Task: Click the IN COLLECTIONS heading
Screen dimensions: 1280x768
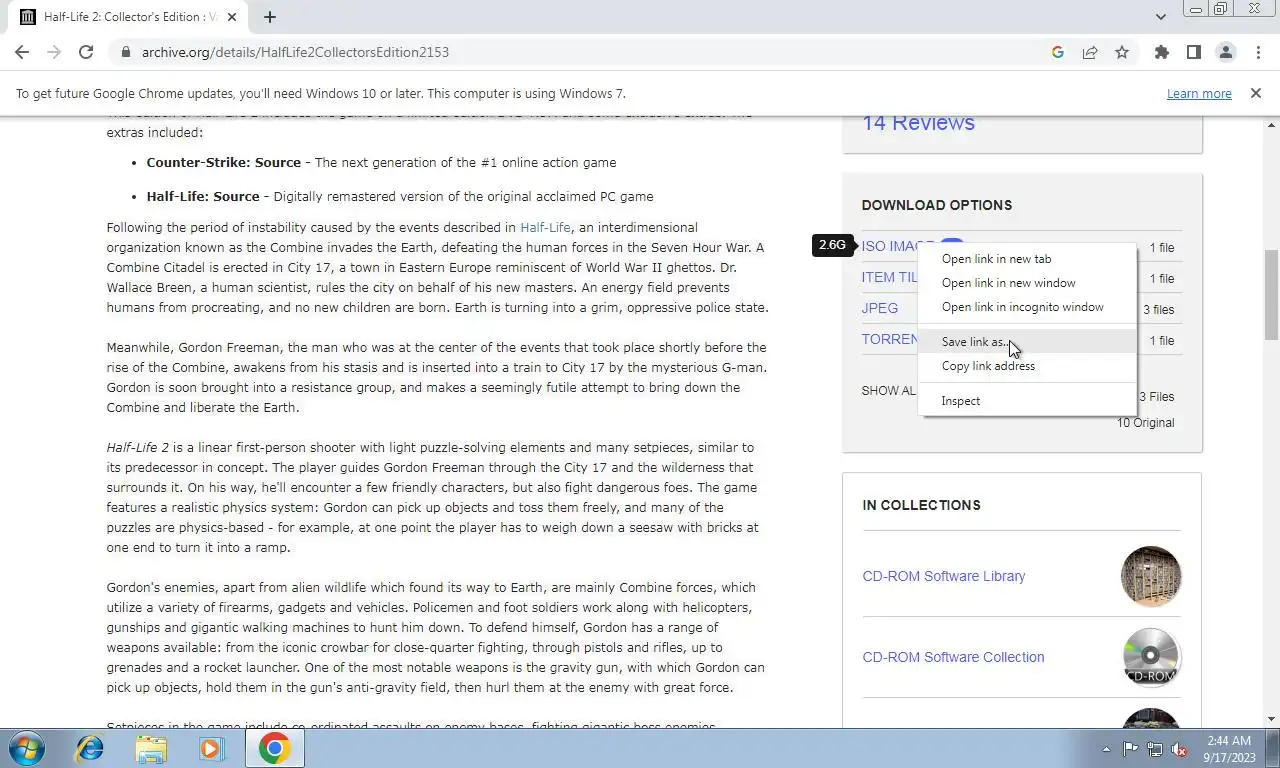Action: click(x=921, y=505)
